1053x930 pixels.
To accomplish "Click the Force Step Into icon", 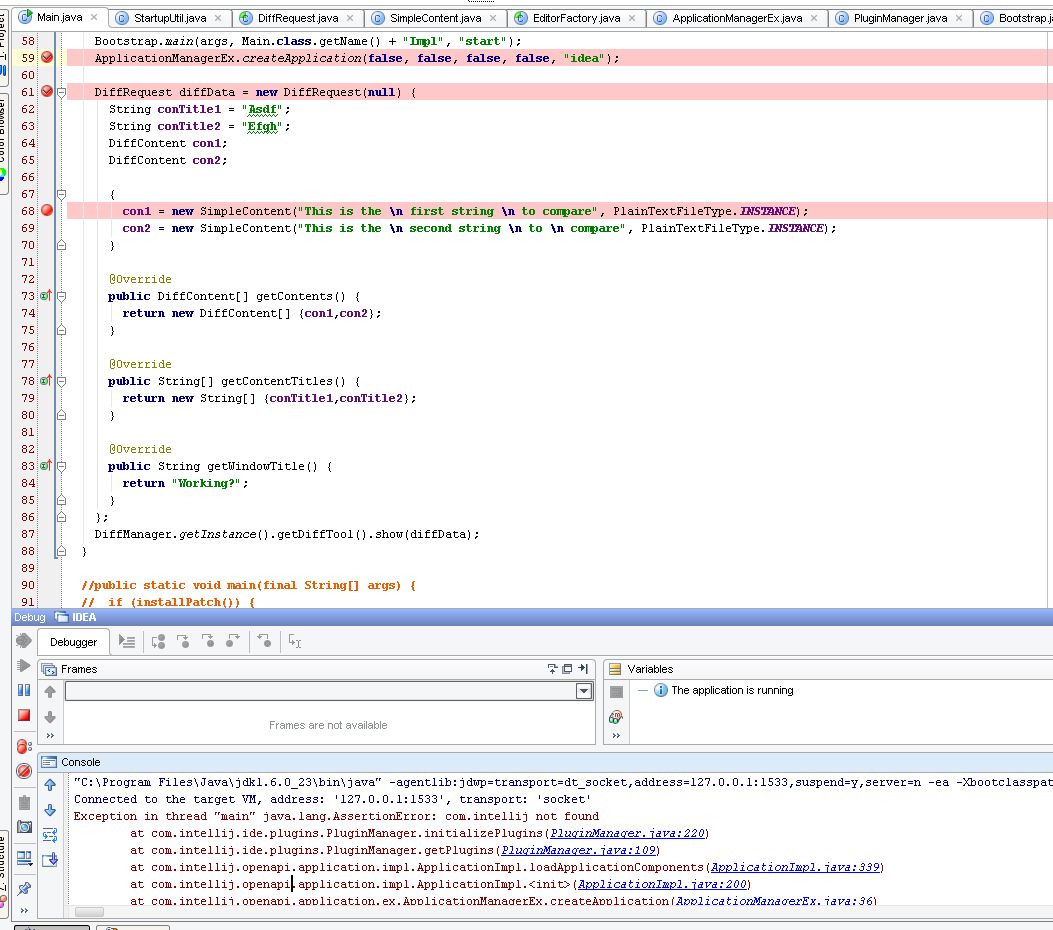I will click(208, 642).
